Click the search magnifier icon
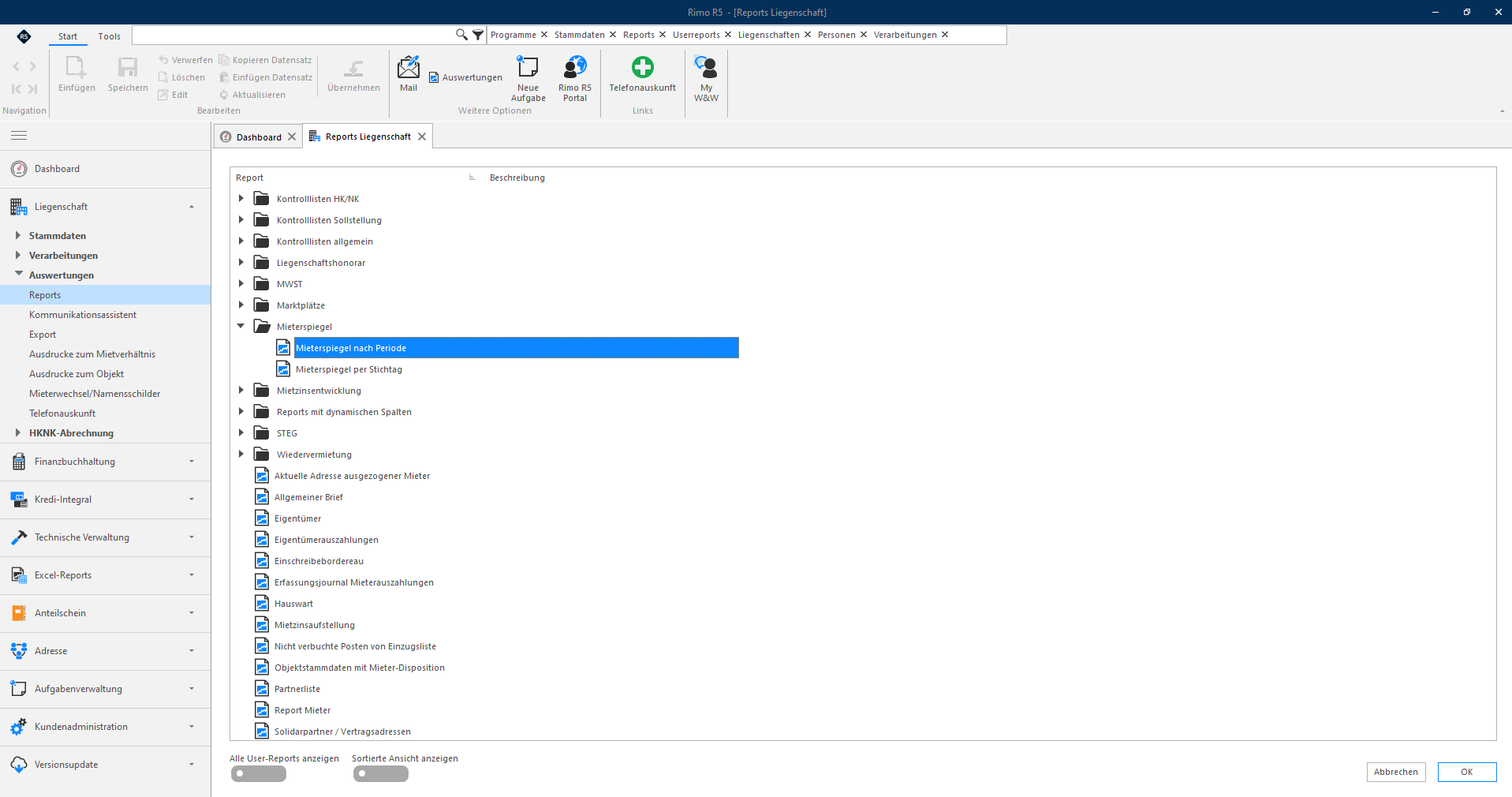1512x797 pixels. [461, 35]
